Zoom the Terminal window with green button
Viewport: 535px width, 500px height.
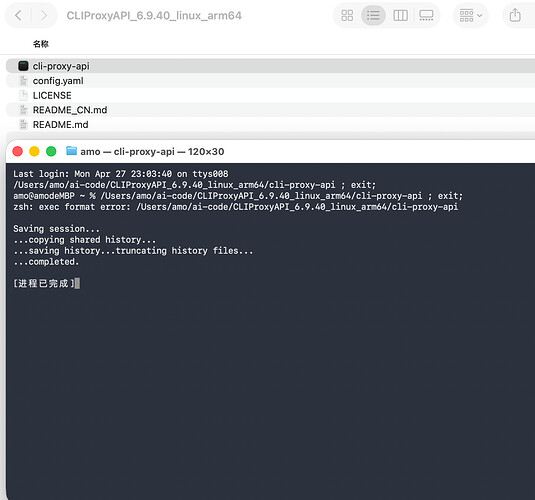(x=51, y=151)
